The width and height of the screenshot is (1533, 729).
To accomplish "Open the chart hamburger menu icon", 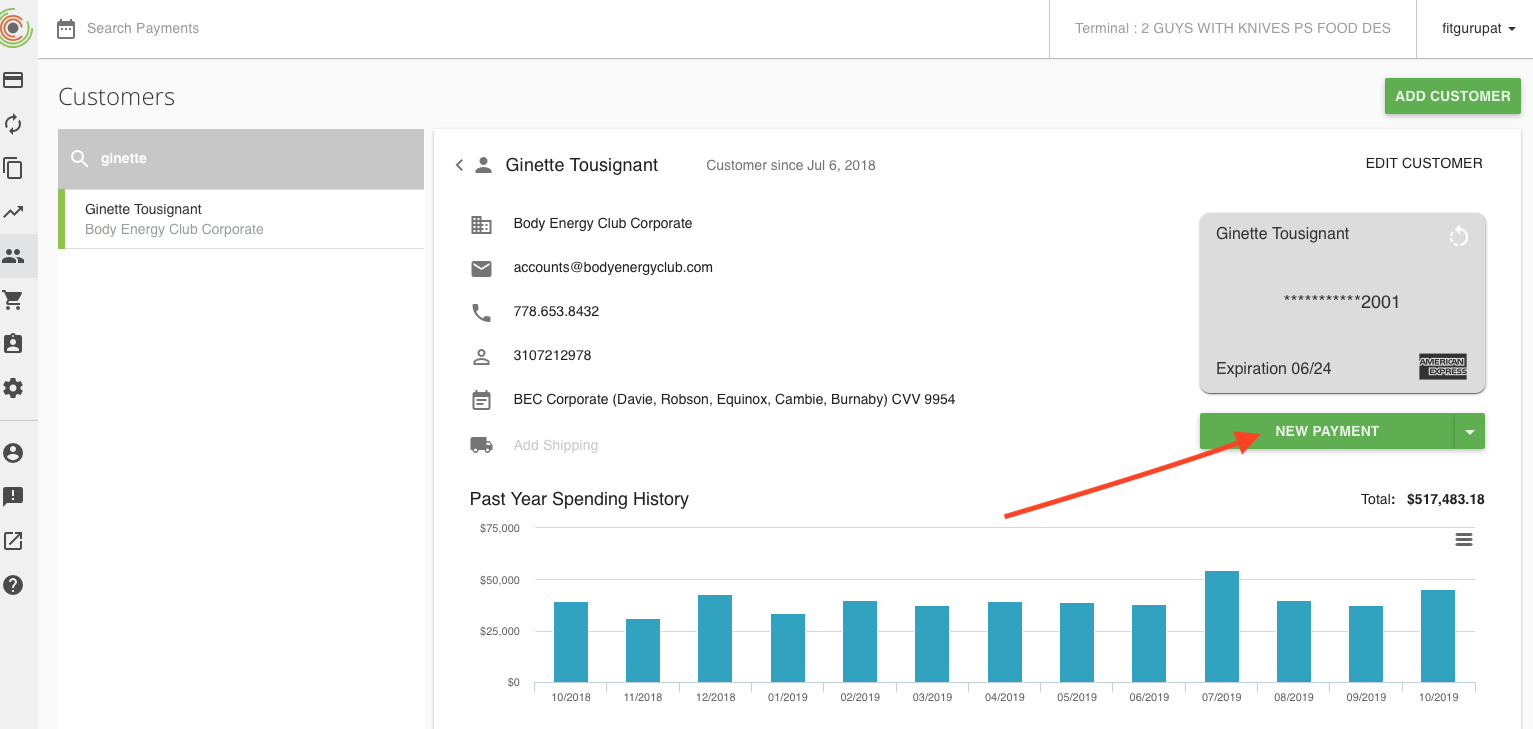I will (x=1464, y=540).
